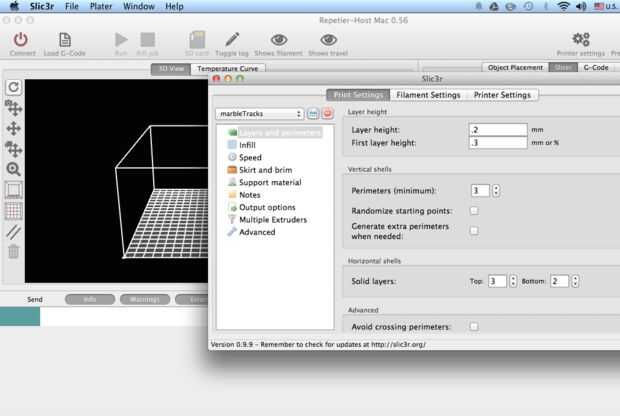Switch to the Temperature Curve tab

click(x=228, y=69)
